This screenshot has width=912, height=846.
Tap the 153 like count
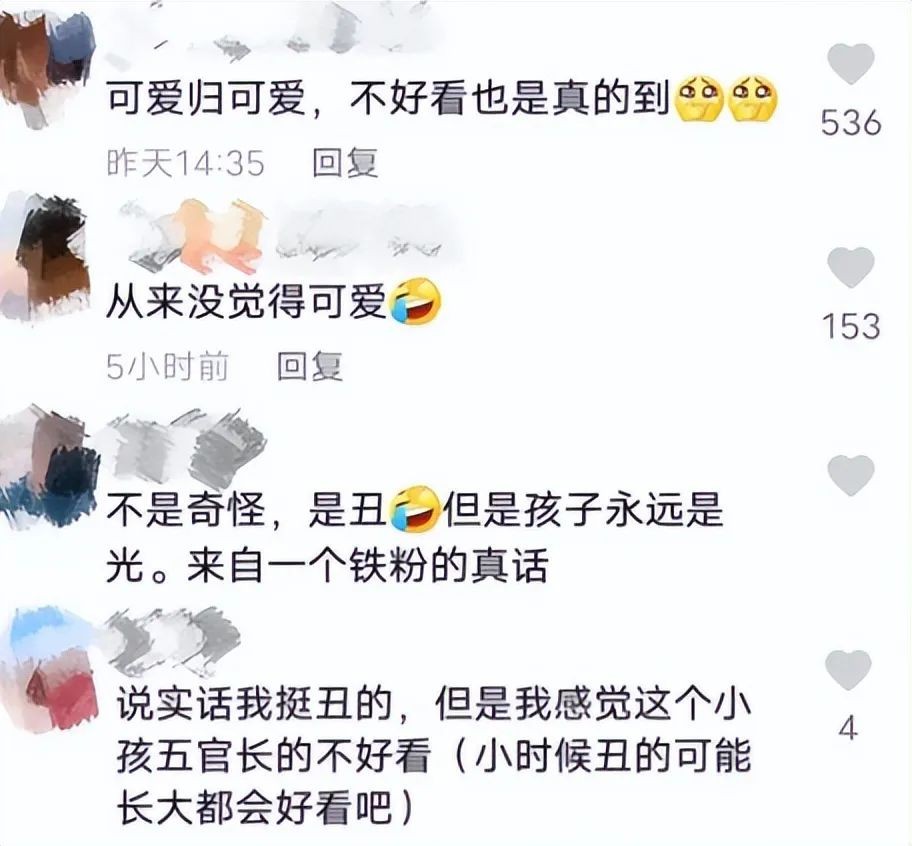[x=850, y=326]
